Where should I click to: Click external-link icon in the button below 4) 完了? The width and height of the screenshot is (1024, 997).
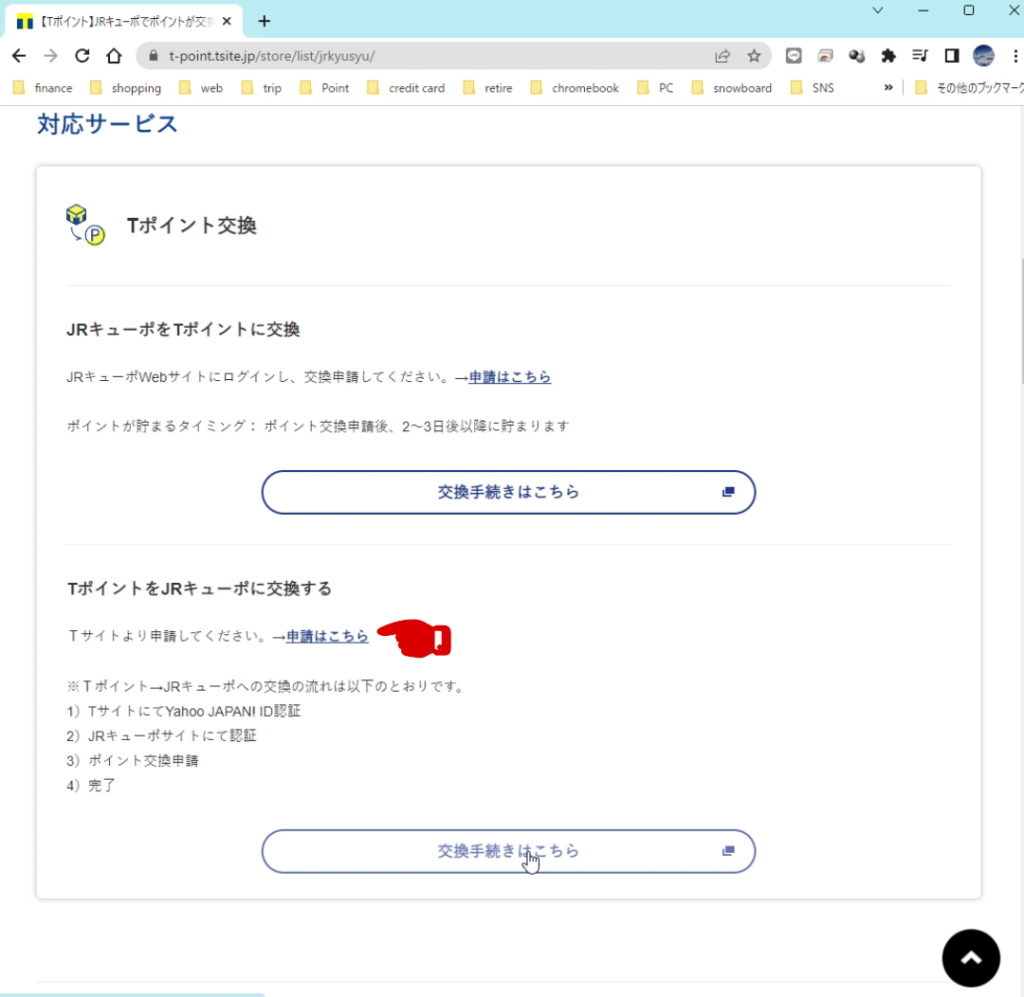click(x=728, y=851)
